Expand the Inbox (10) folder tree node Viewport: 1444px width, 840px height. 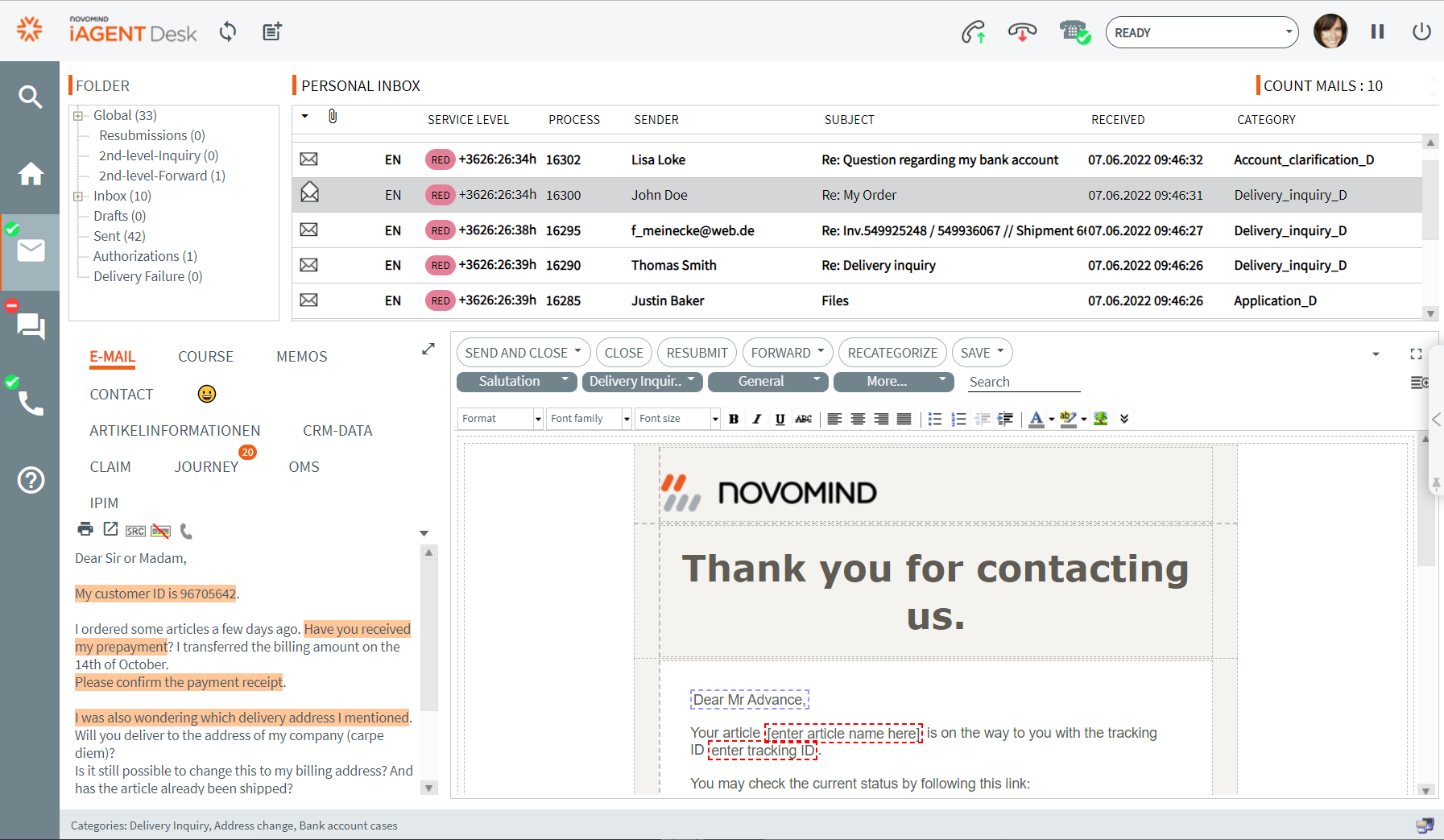click(78, 196)
